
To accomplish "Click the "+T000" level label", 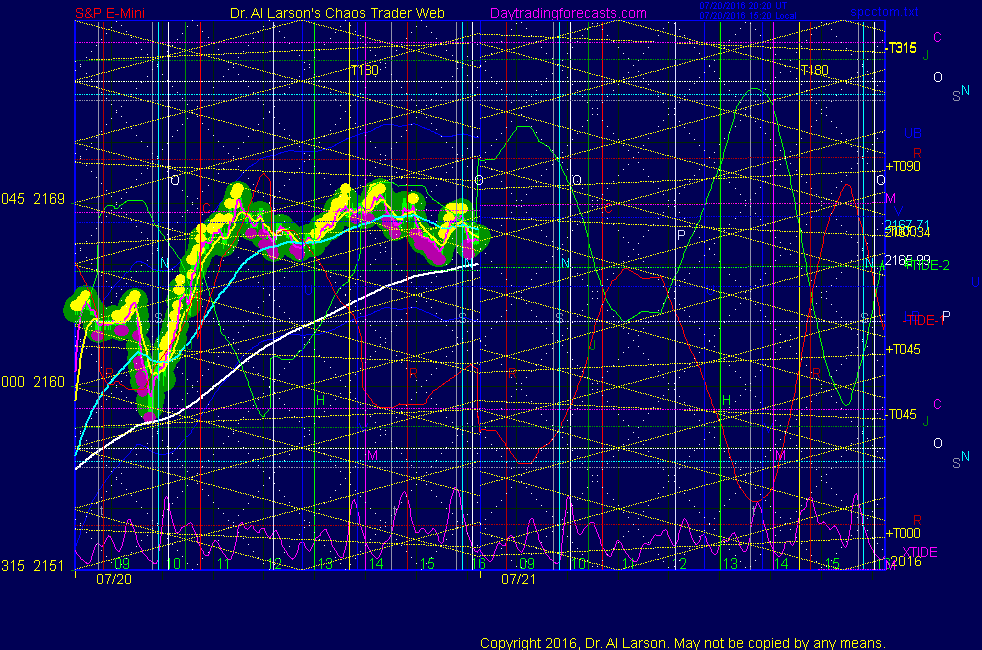I will point(903,534).
